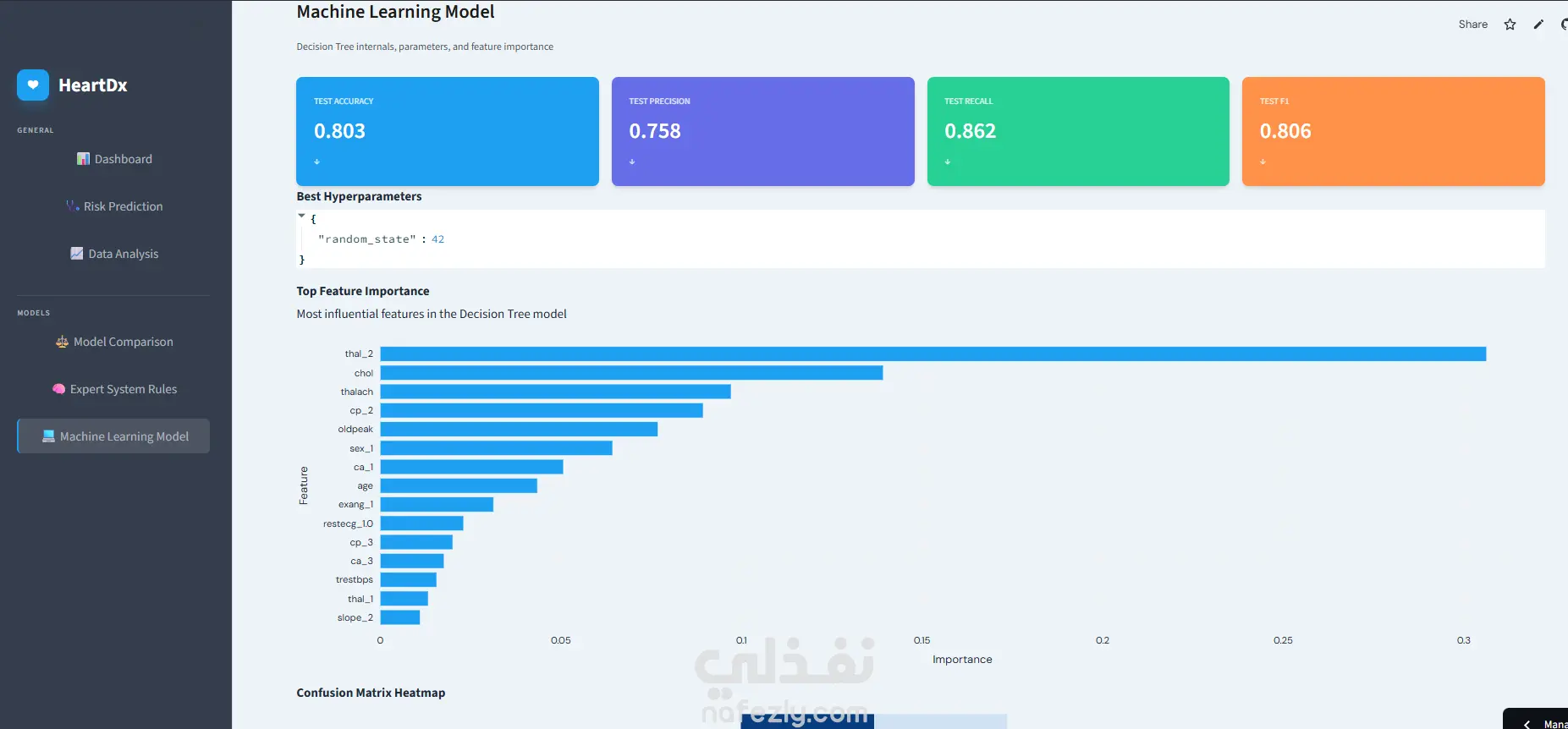Click the brain Expert System Rules icon
This screenshot has width=1568, height=729.
(58, 389)
